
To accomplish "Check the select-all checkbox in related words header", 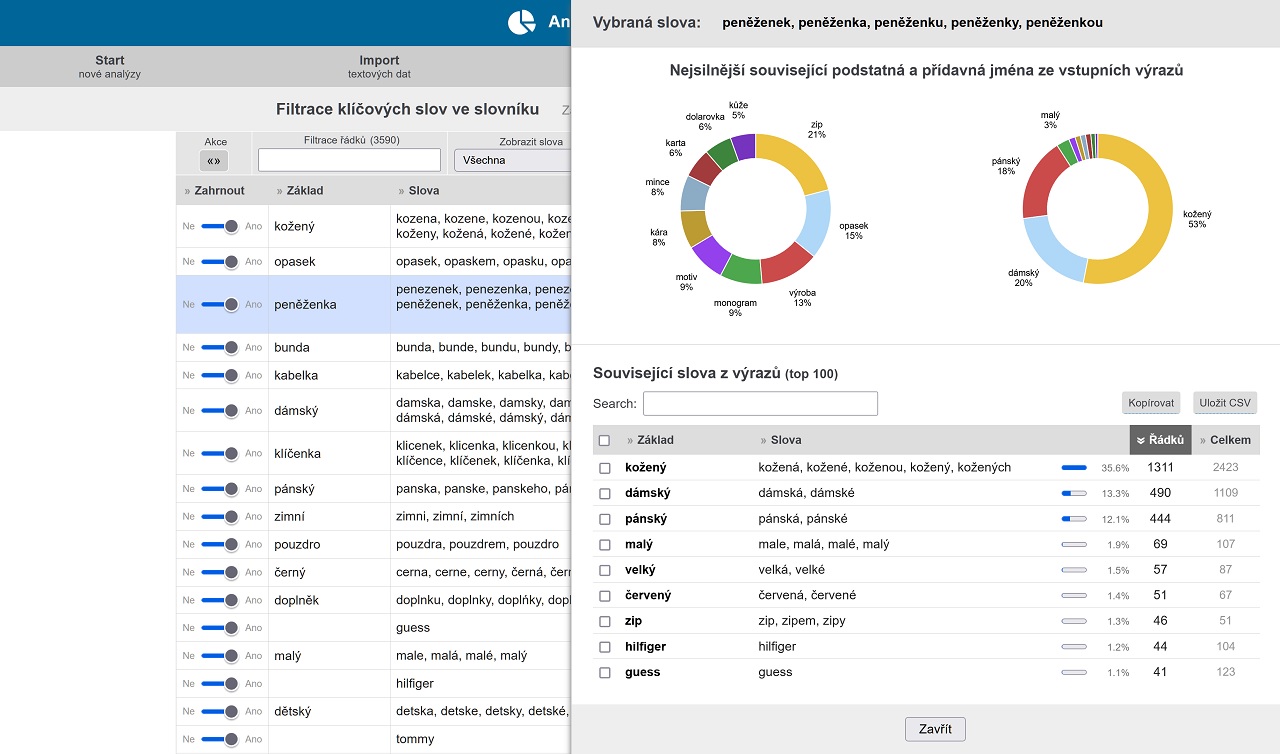I will [604, 440].
